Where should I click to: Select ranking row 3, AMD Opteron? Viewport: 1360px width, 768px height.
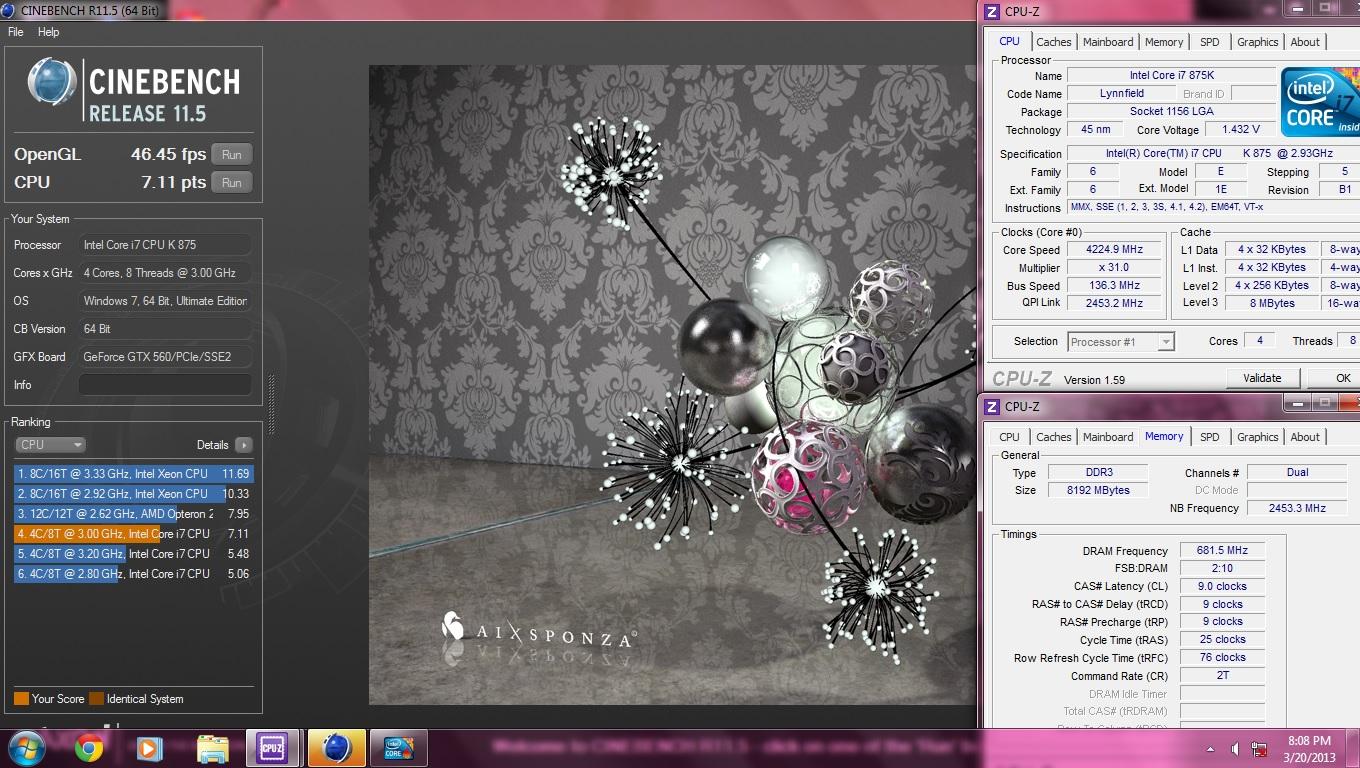[134, 514]
